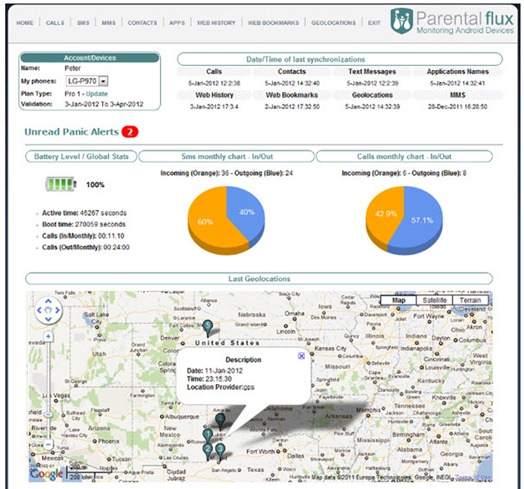Expand the My phones LG-P970 dropdown
The width and height of the screenshot is (524, 489).
point(87,81)
